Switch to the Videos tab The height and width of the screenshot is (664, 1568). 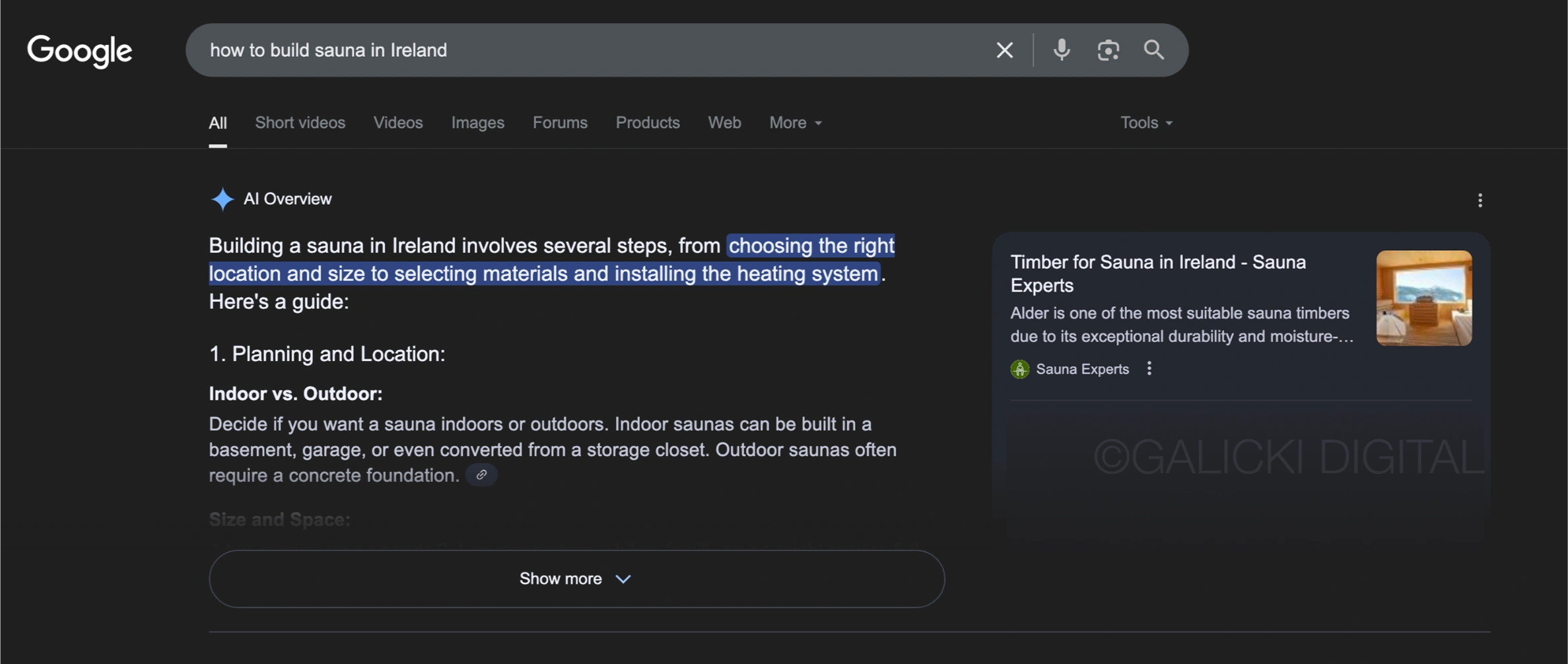(x=397, y=123)
